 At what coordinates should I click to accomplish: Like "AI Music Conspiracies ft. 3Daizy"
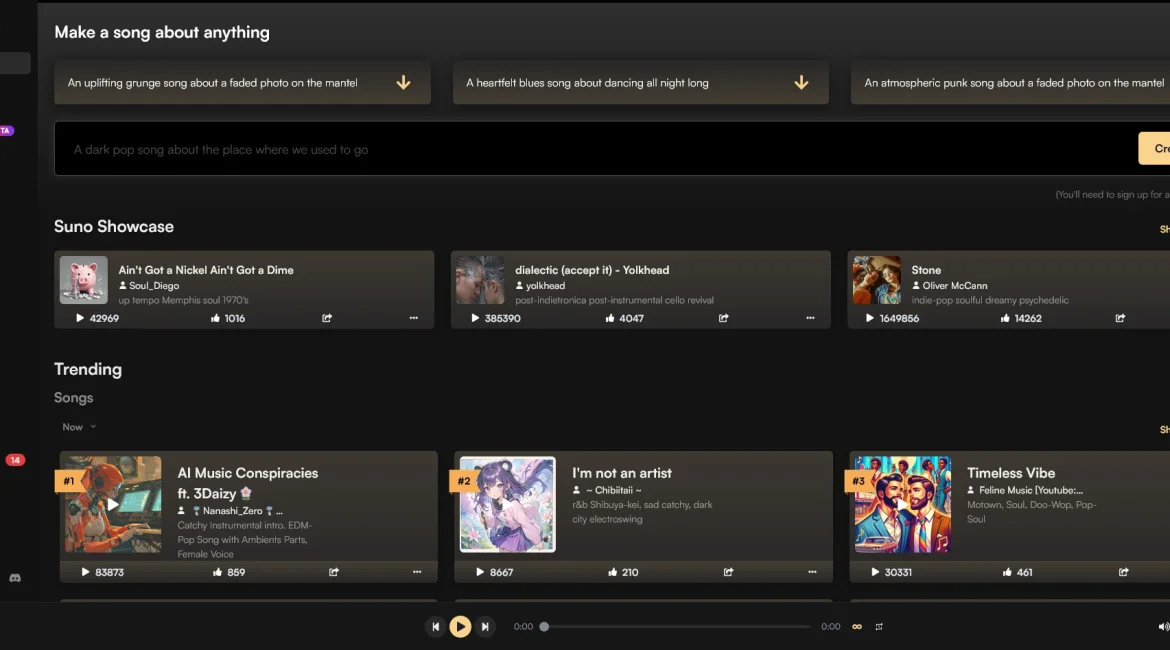217,572
